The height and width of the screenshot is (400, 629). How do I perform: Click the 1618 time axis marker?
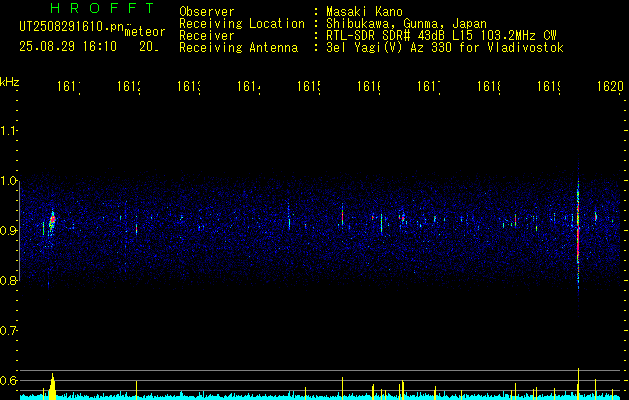489,86
